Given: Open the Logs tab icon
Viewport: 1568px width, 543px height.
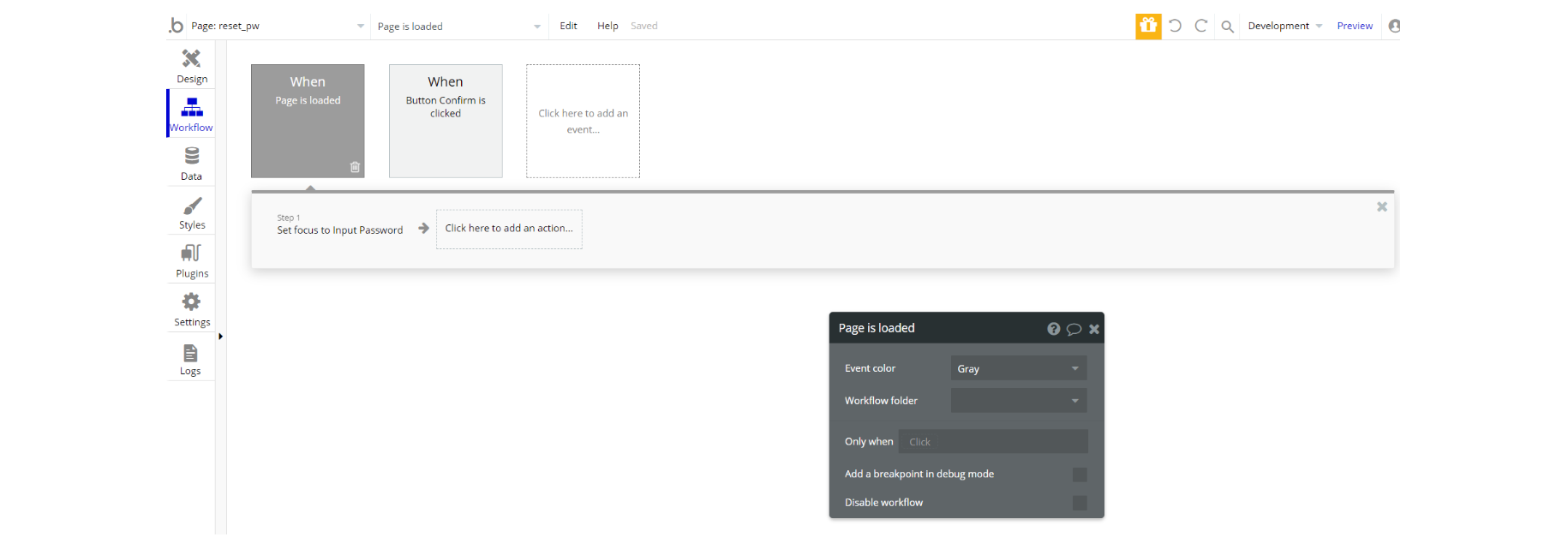Looking at the screenshot, I should pos(190,353).
